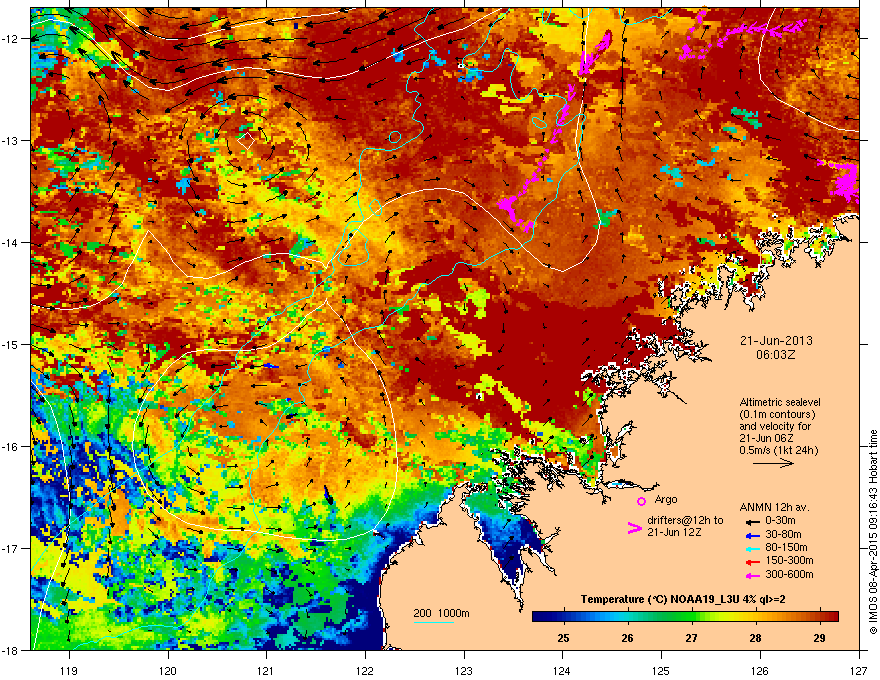880x680 pixels.
Task: Click longitude label '123' on x-axis
Action: [x=464, y=670]
